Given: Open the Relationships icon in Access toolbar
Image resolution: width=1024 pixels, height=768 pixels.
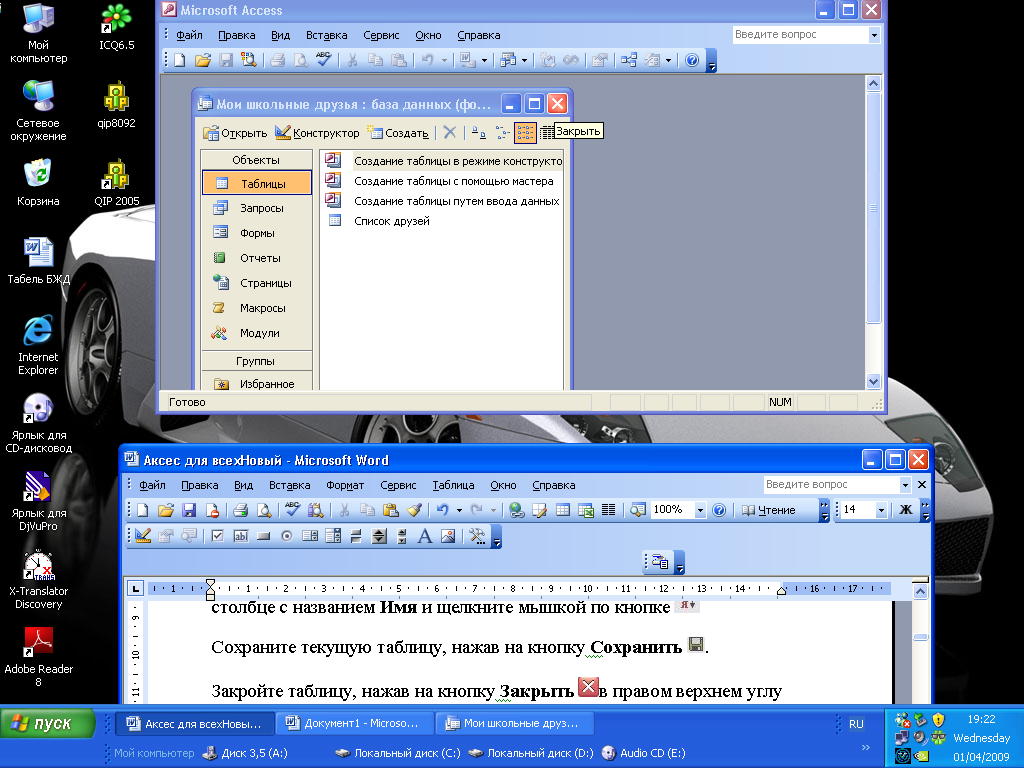Looking at the screenshot, I should [629, 61].
